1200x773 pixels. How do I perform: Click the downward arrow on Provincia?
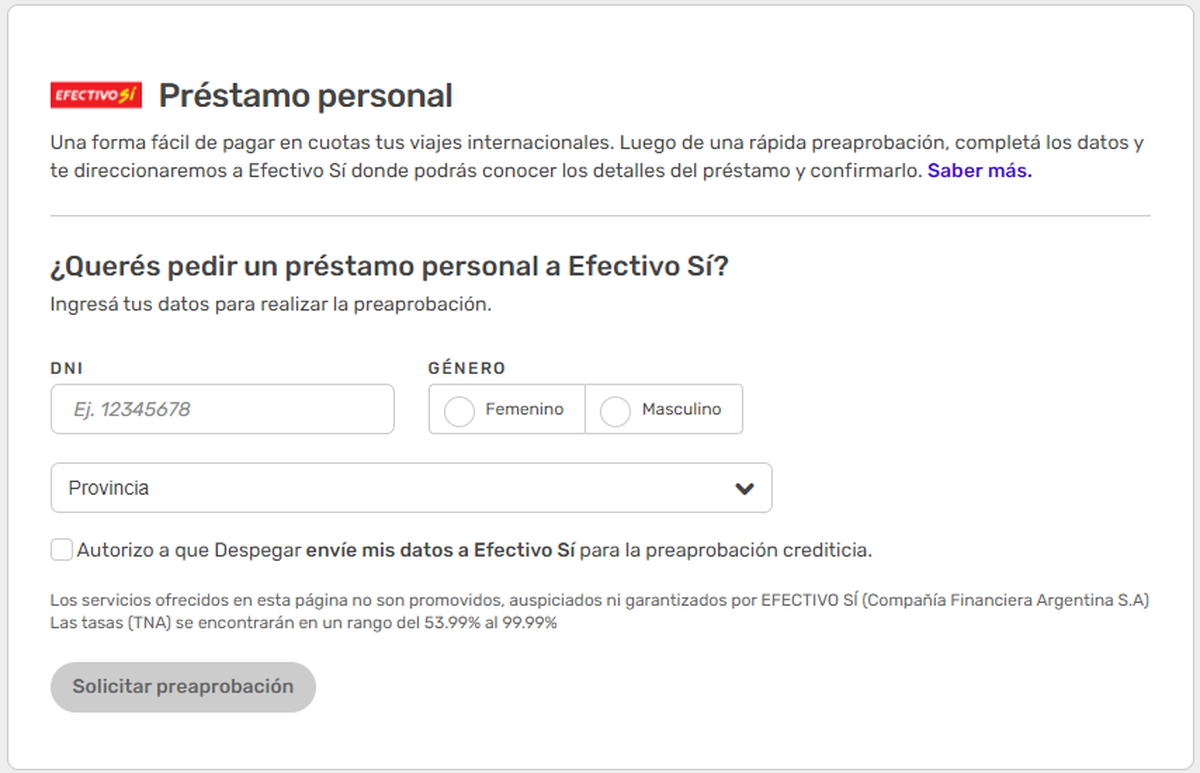(x=743, y=488)
